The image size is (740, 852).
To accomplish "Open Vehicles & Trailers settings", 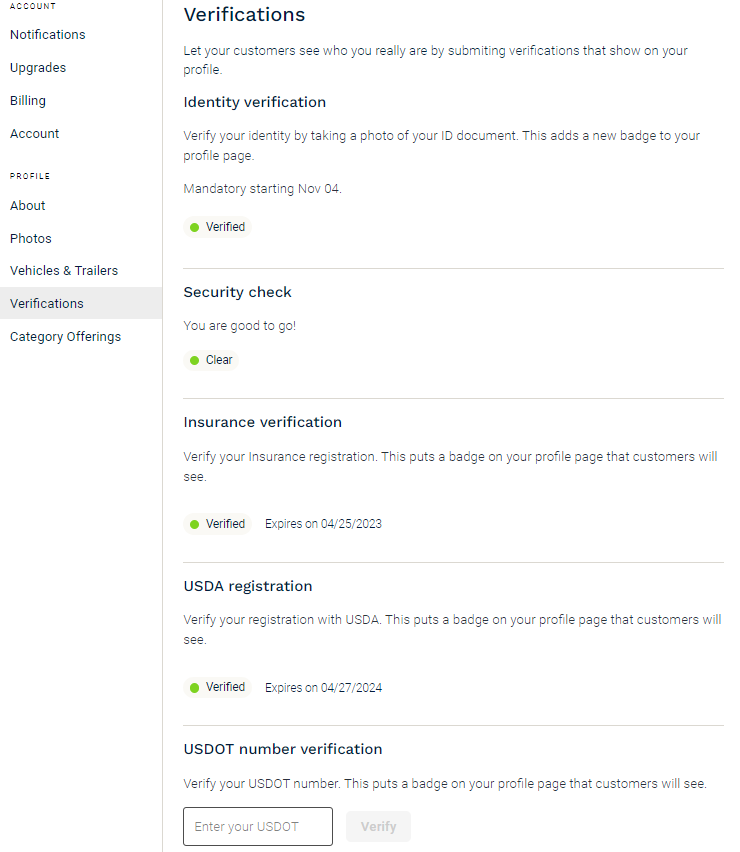I will click(x=64, y=271).
